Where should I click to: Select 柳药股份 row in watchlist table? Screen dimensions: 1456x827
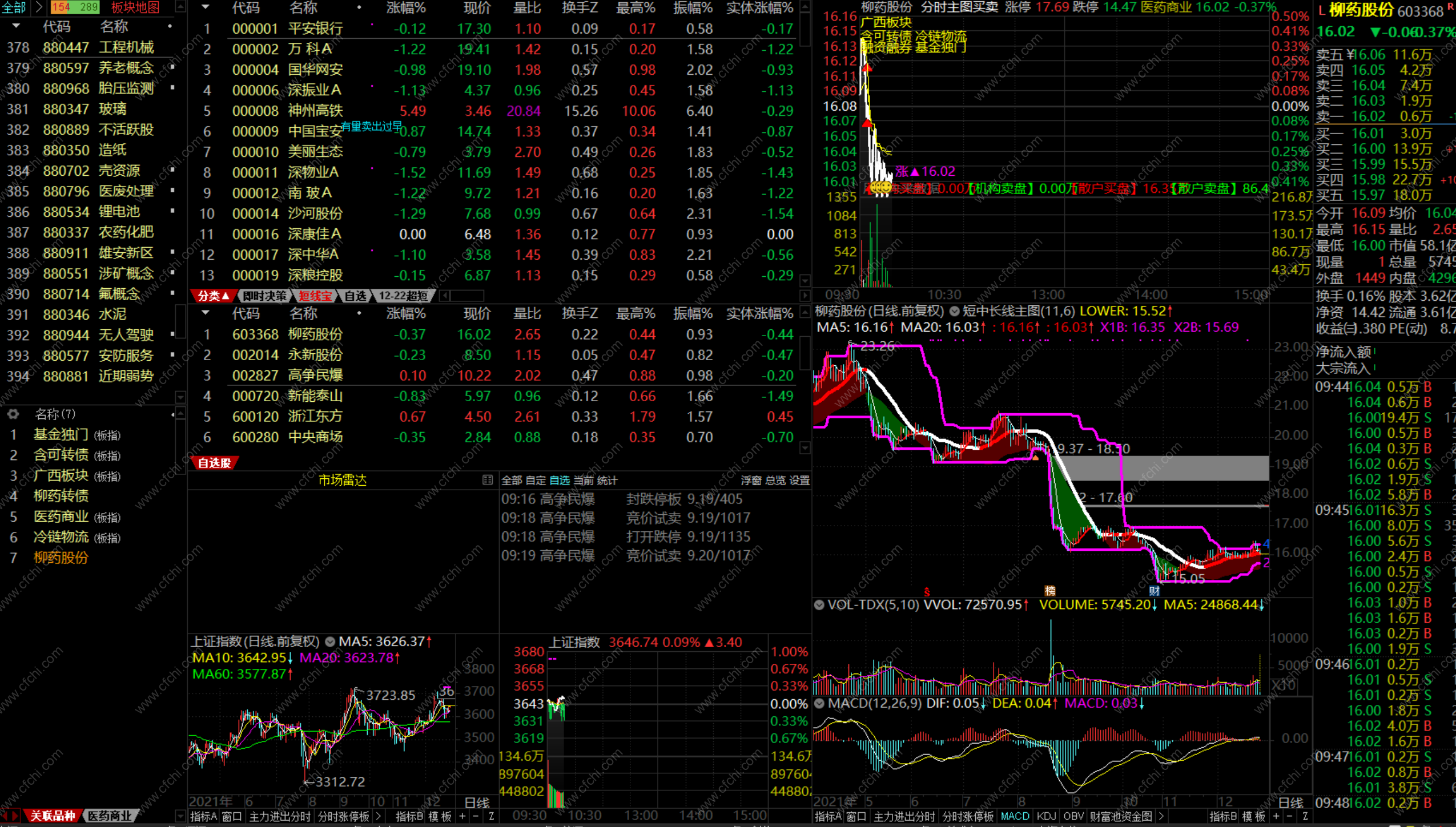pyautogui.click(x=315, y=334)
